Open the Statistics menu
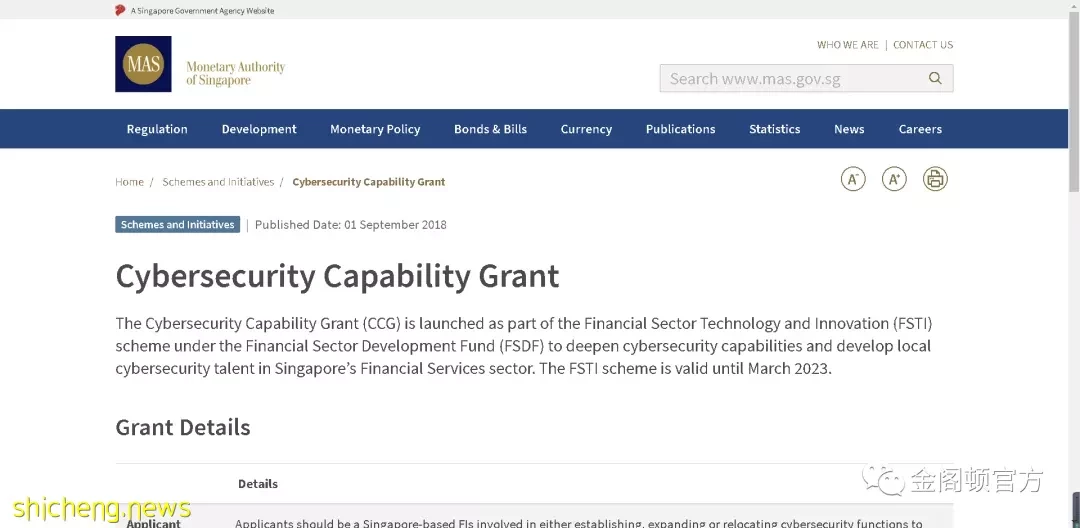Image resolution: width=1080 pixels, height=528 pixels. (775, 129)
